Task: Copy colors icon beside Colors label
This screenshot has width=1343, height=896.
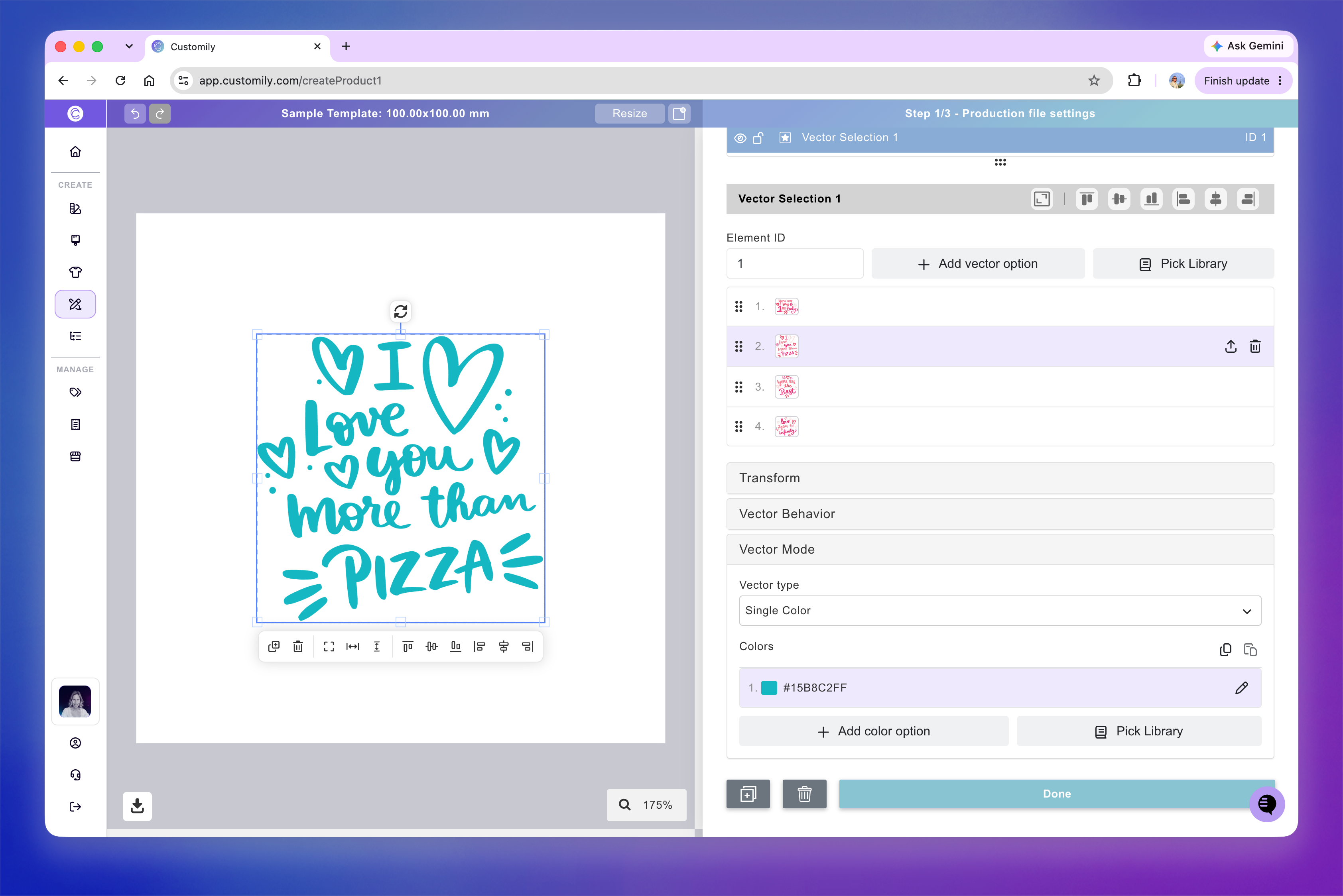Action: 1225,650
